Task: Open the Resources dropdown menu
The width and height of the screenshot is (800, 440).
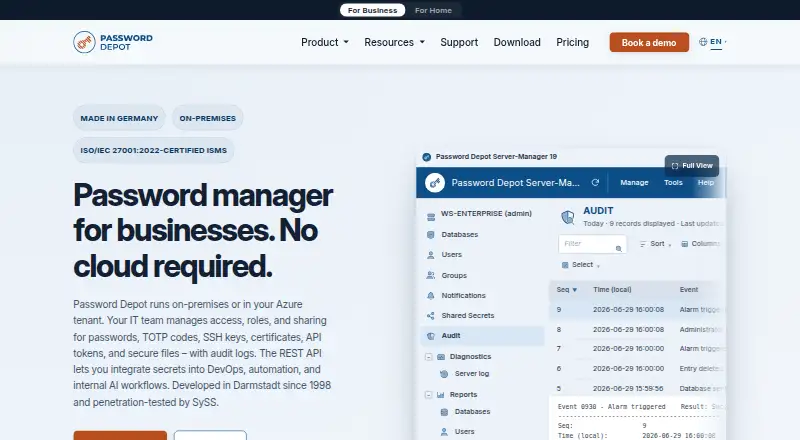Action: pyautogui.click(x=394, y=42)
